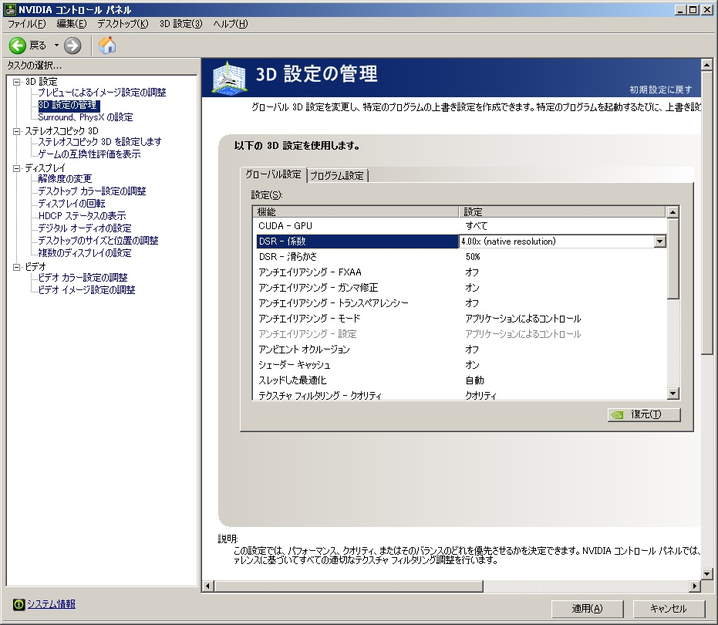The image size is (718, 625).
Task: Select the CUDA - GPU row
Action: (x=460, y=226)
